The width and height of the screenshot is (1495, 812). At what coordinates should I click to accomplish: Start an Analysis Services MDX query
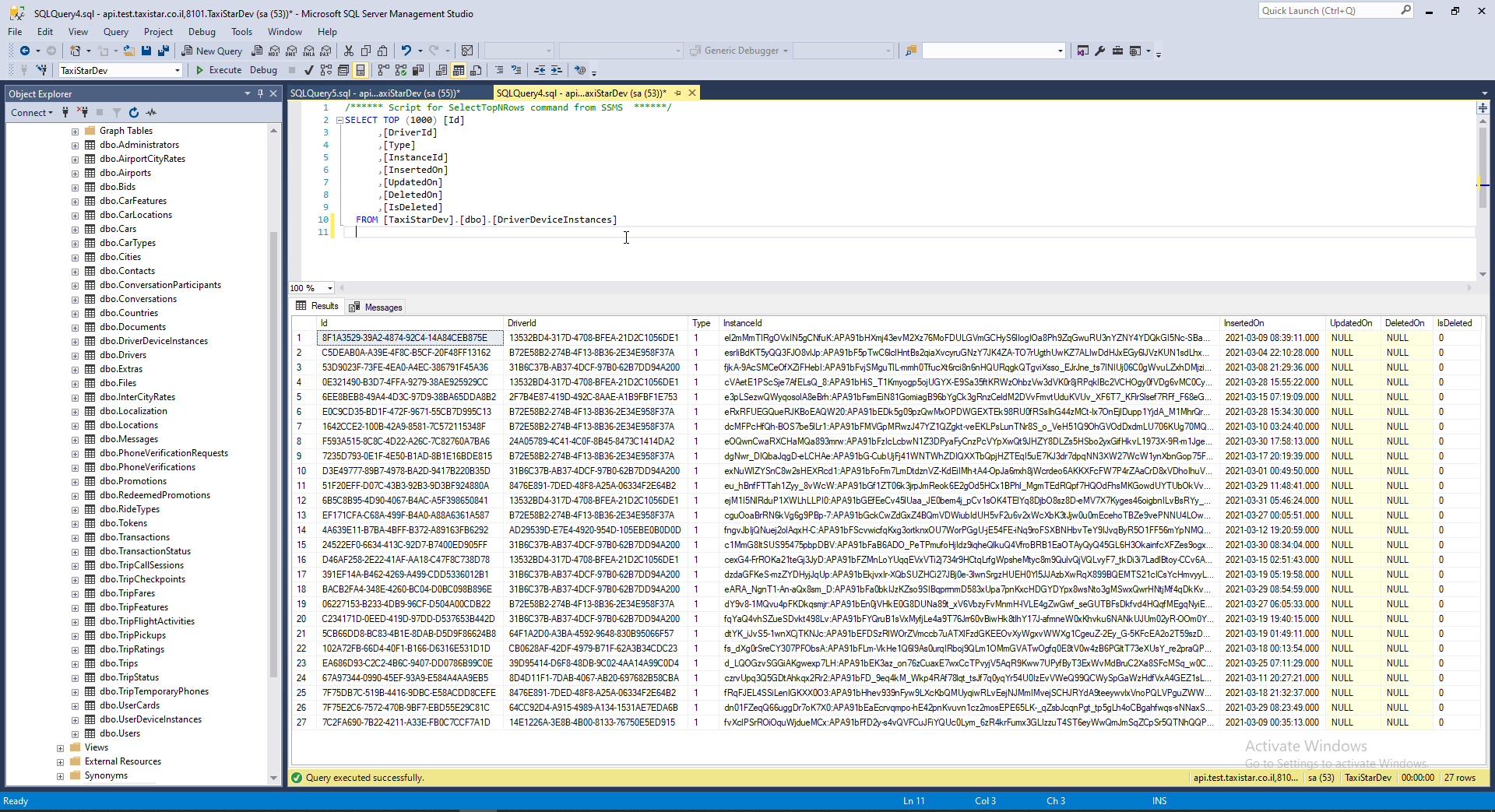coord(274,51)
